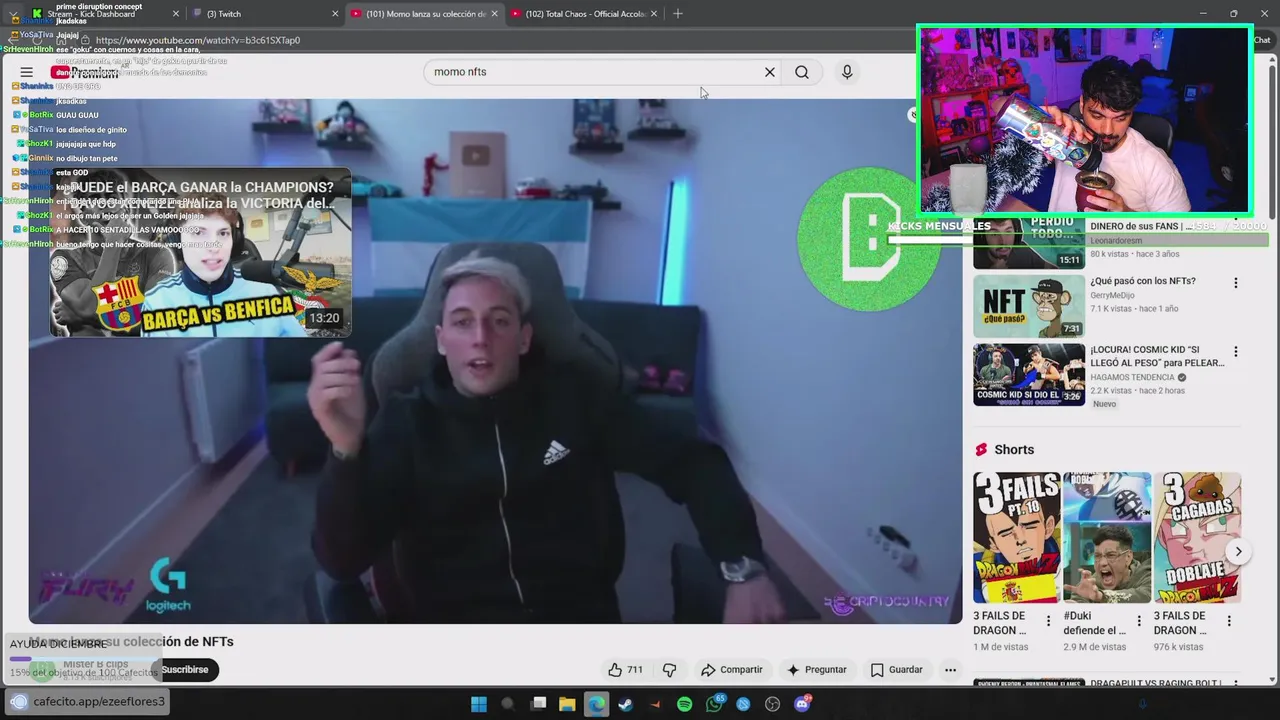Open Steam from taskbar
This screenshot has width=1280, height=720.
626,704
